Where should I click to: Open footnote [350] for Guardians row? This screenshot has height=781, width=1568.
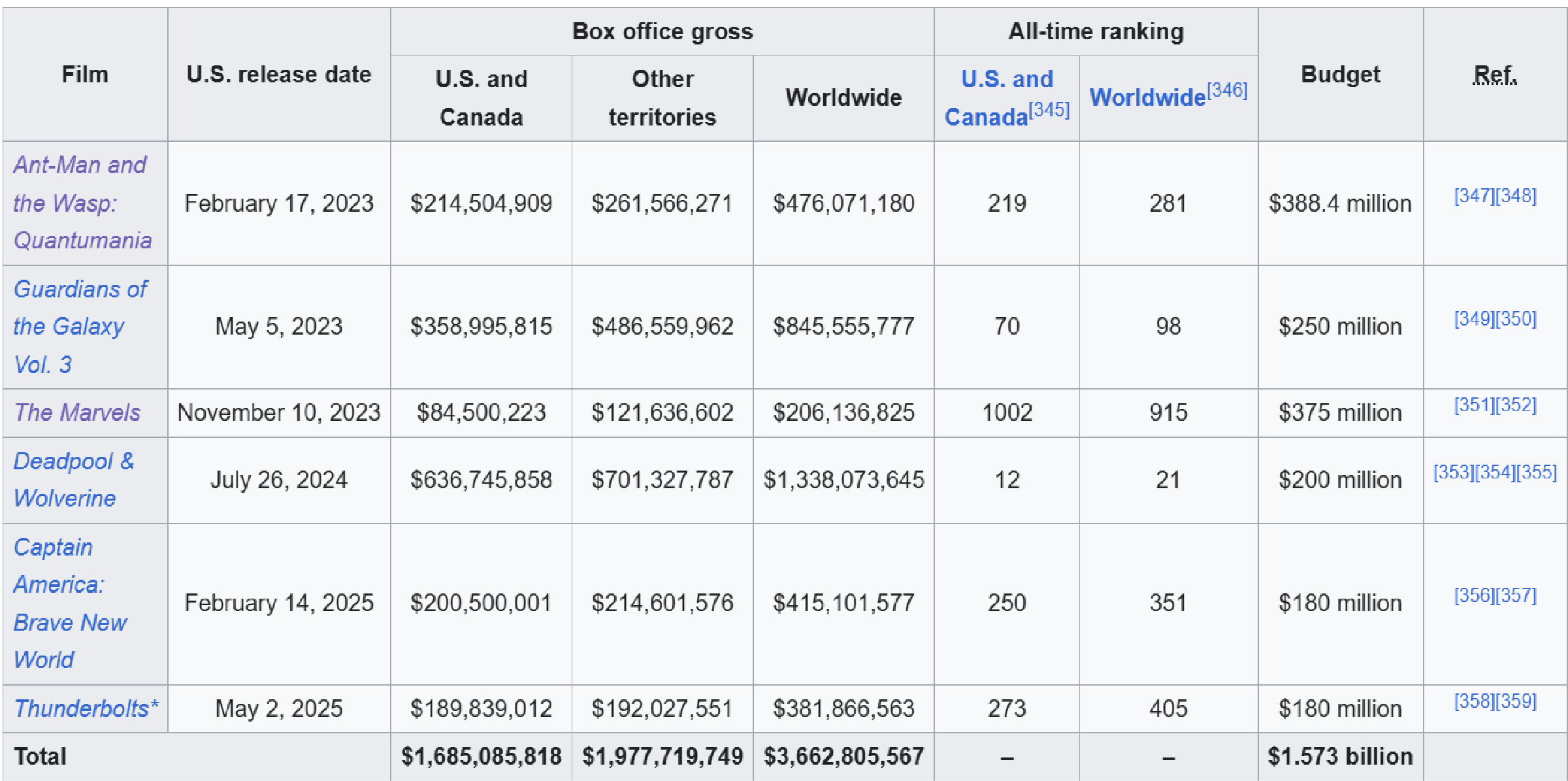point(1516,319)
